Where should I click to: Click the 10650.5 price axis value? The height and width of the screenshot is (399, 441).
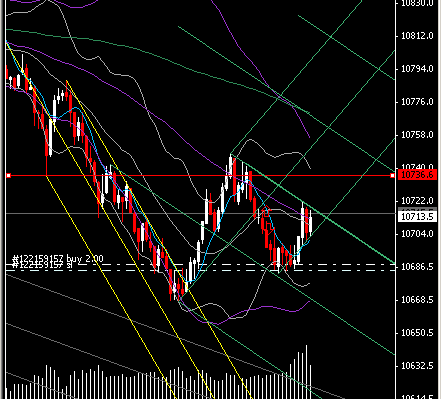[x=417, y=333]
